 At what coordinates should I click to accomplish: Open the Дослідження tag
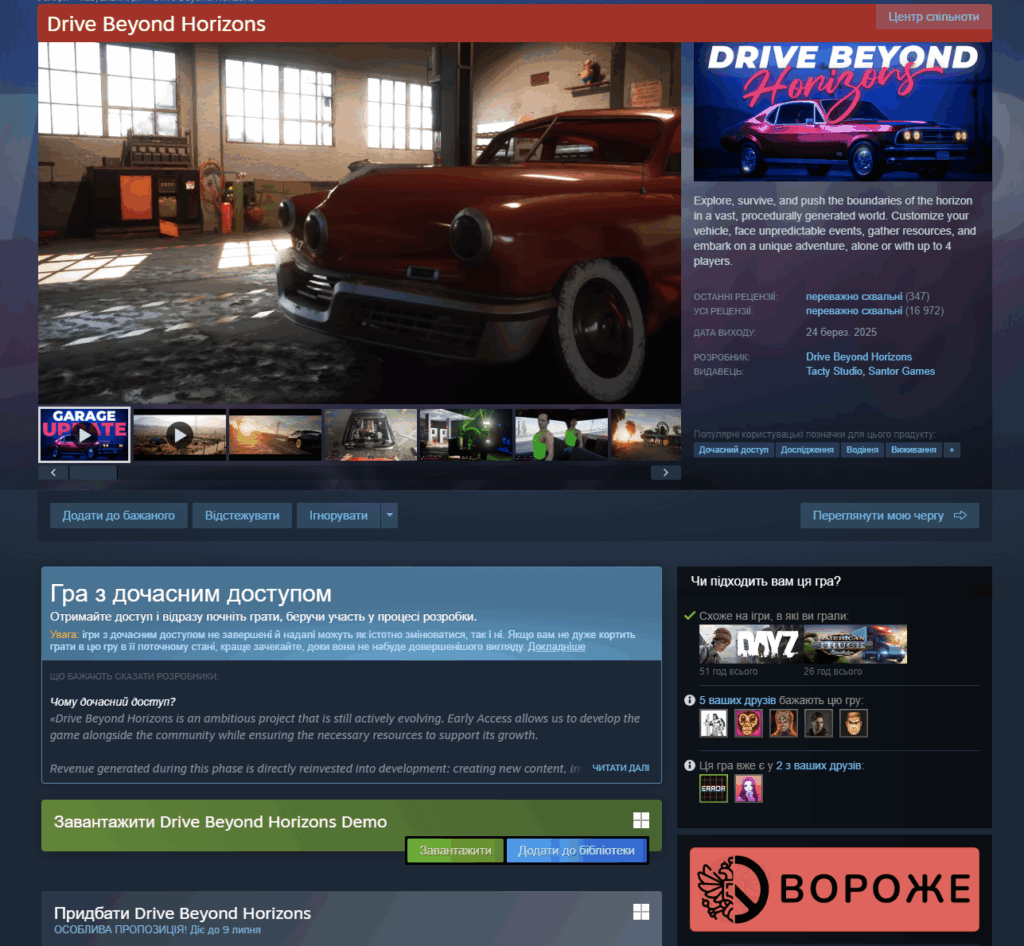(807, 450)
